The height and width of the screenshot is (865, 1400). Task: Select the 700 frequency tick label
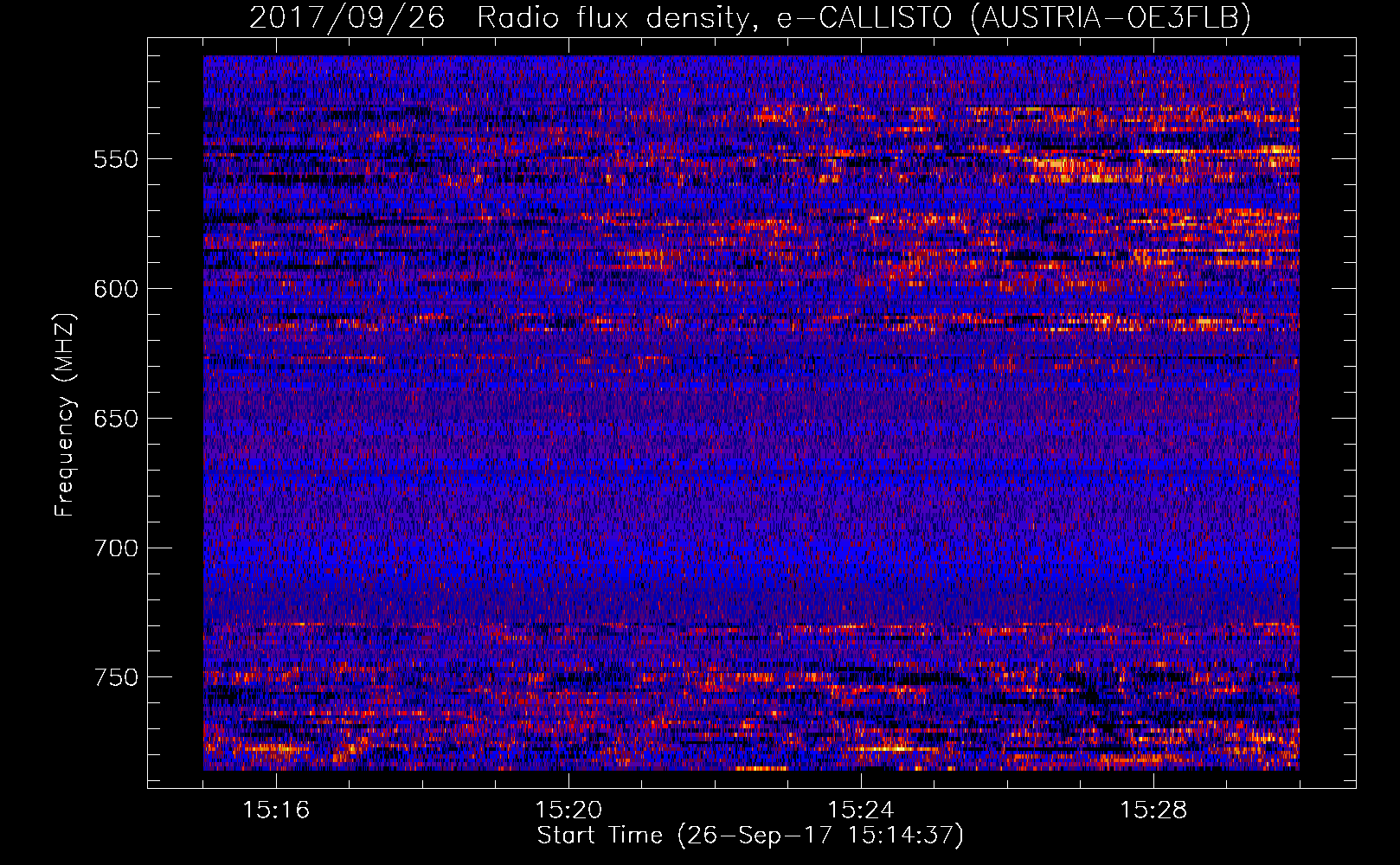pyautogui.click(x=117, y=548)
